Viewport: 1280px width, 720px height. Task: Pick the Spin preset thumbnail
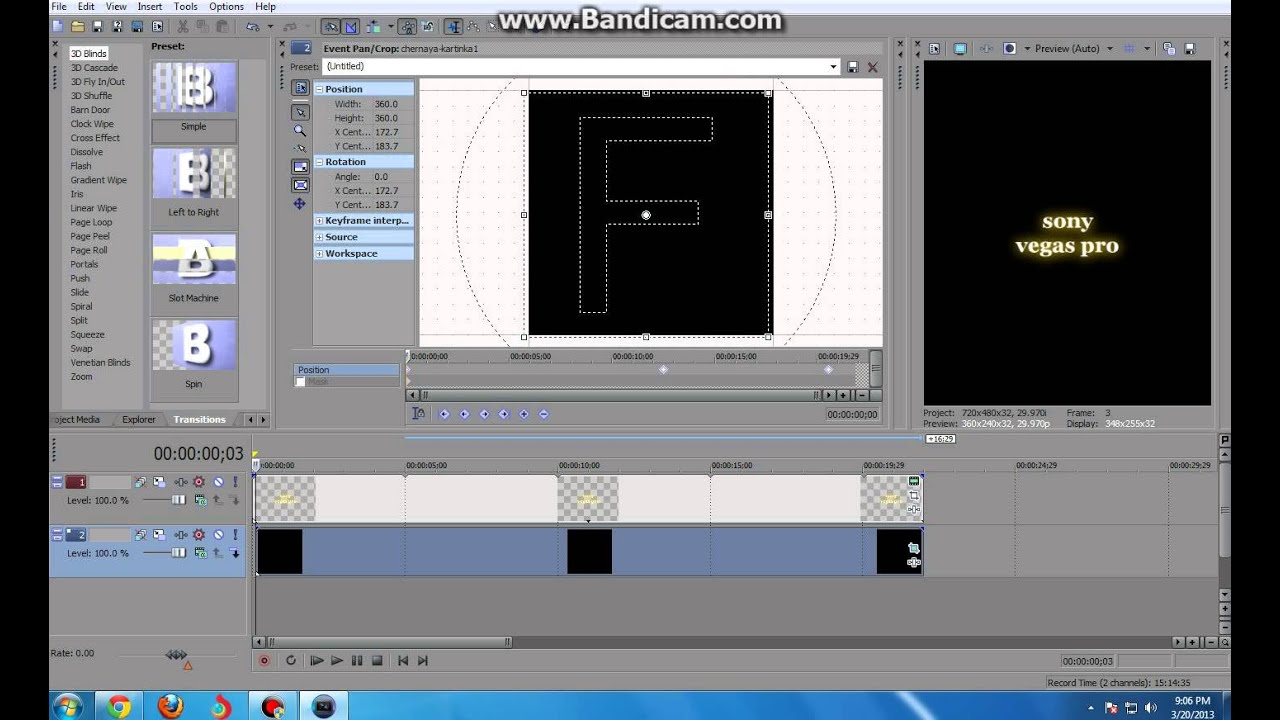[x=194, y=345]
